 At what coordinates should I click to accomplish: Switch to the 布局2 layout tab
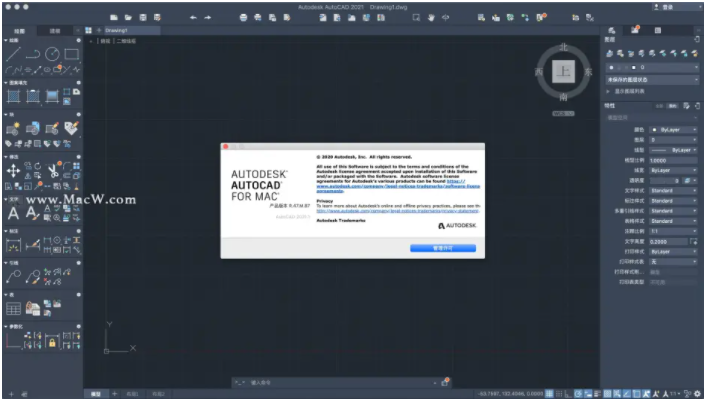coord(158,394)
